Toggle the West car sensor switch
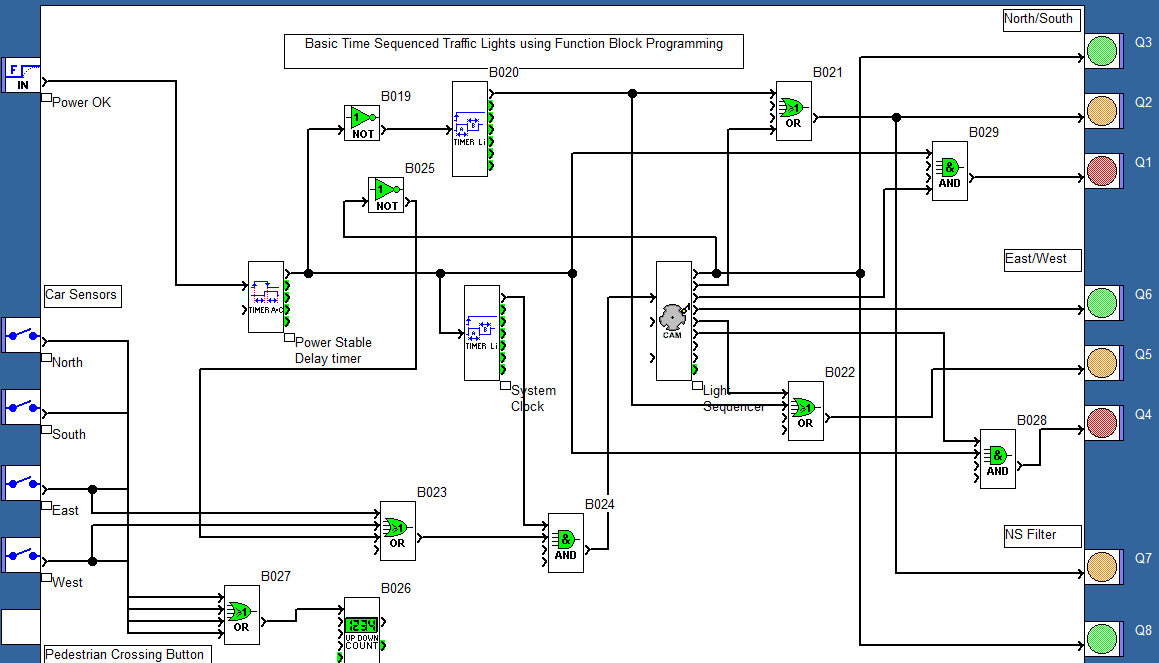 tap(20, 555)
